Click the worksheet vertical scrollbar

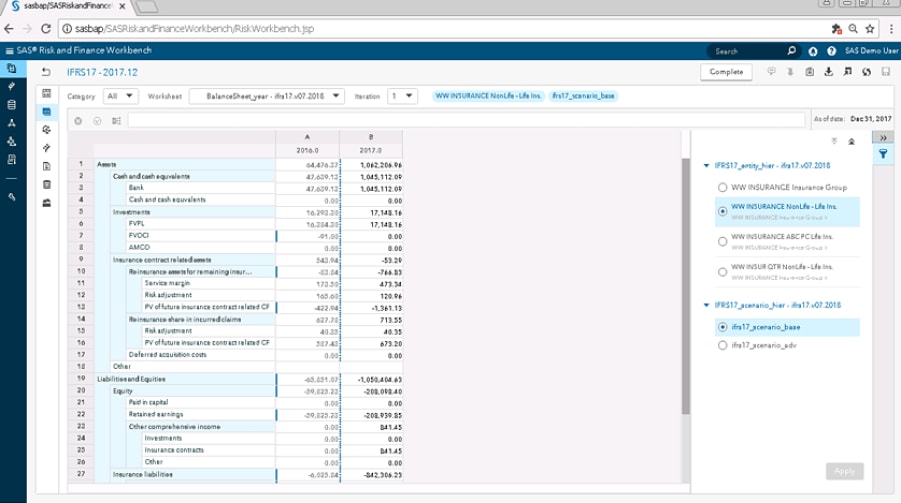click(x=685, y=286)
